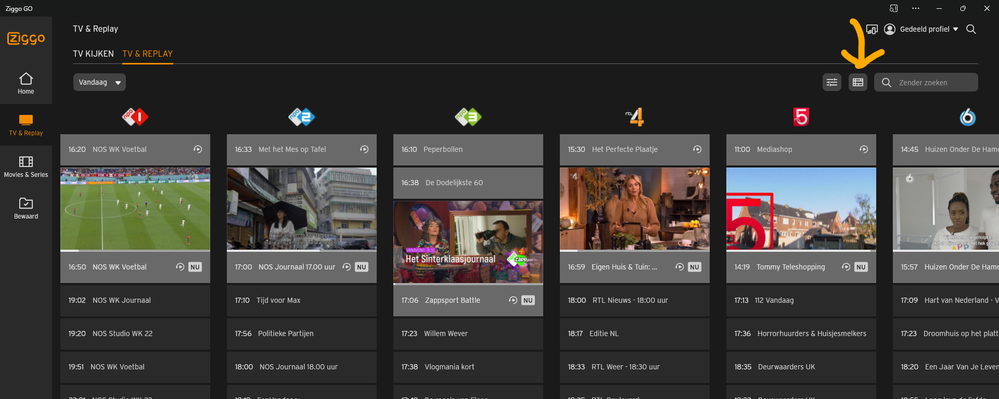This screenshot has height=399, width=999.
Task: Select the NPO 1 channel logo
Action: pyautogui.click(x=135, y=117)
